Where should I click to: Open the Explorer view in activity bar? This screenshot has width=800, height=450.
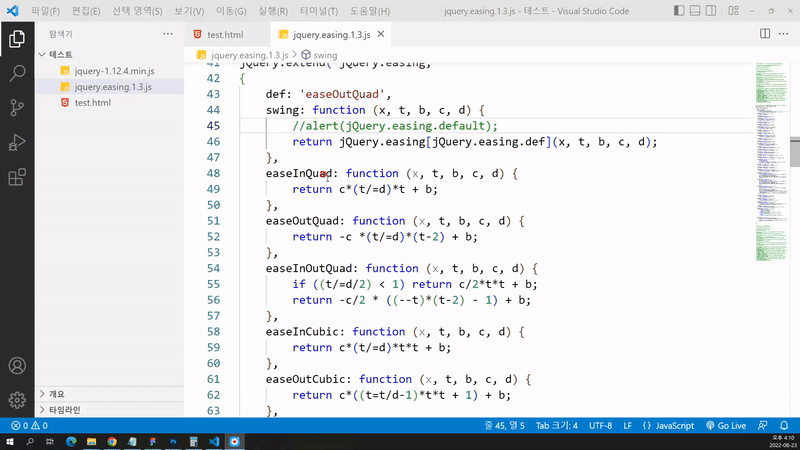(17, 39)
